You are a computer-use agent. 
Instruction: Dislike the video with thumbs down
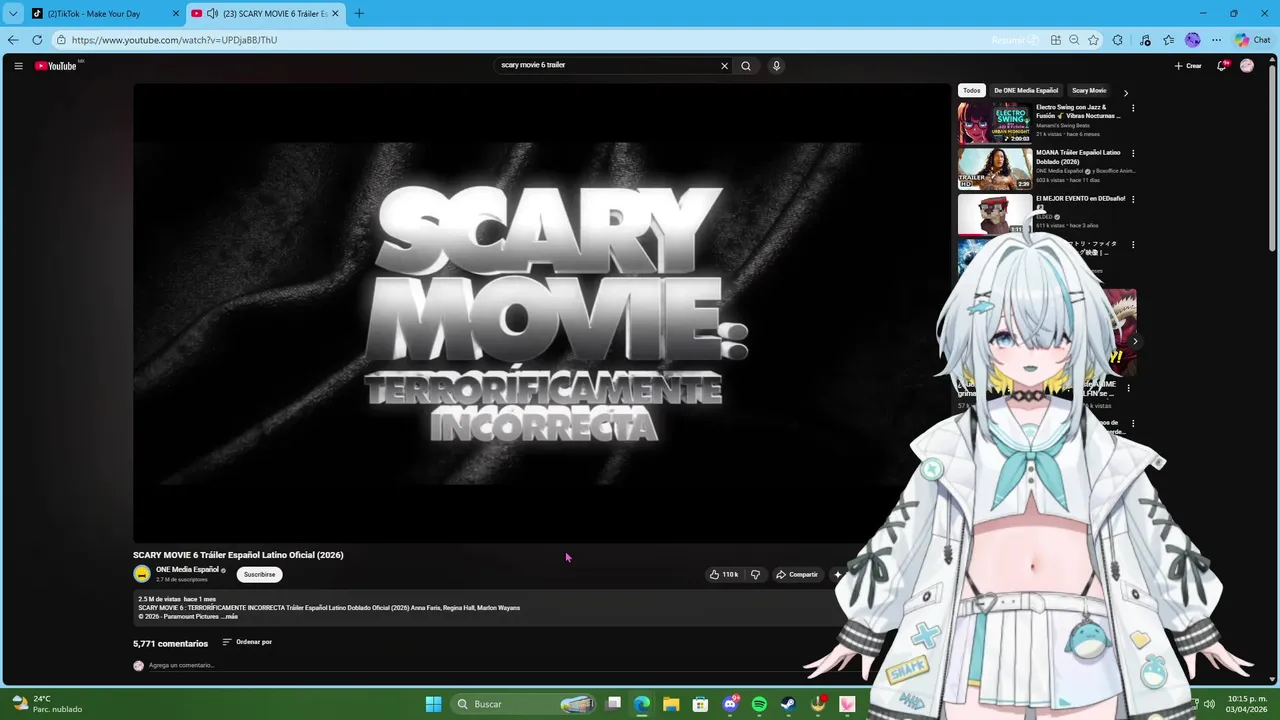755,575
